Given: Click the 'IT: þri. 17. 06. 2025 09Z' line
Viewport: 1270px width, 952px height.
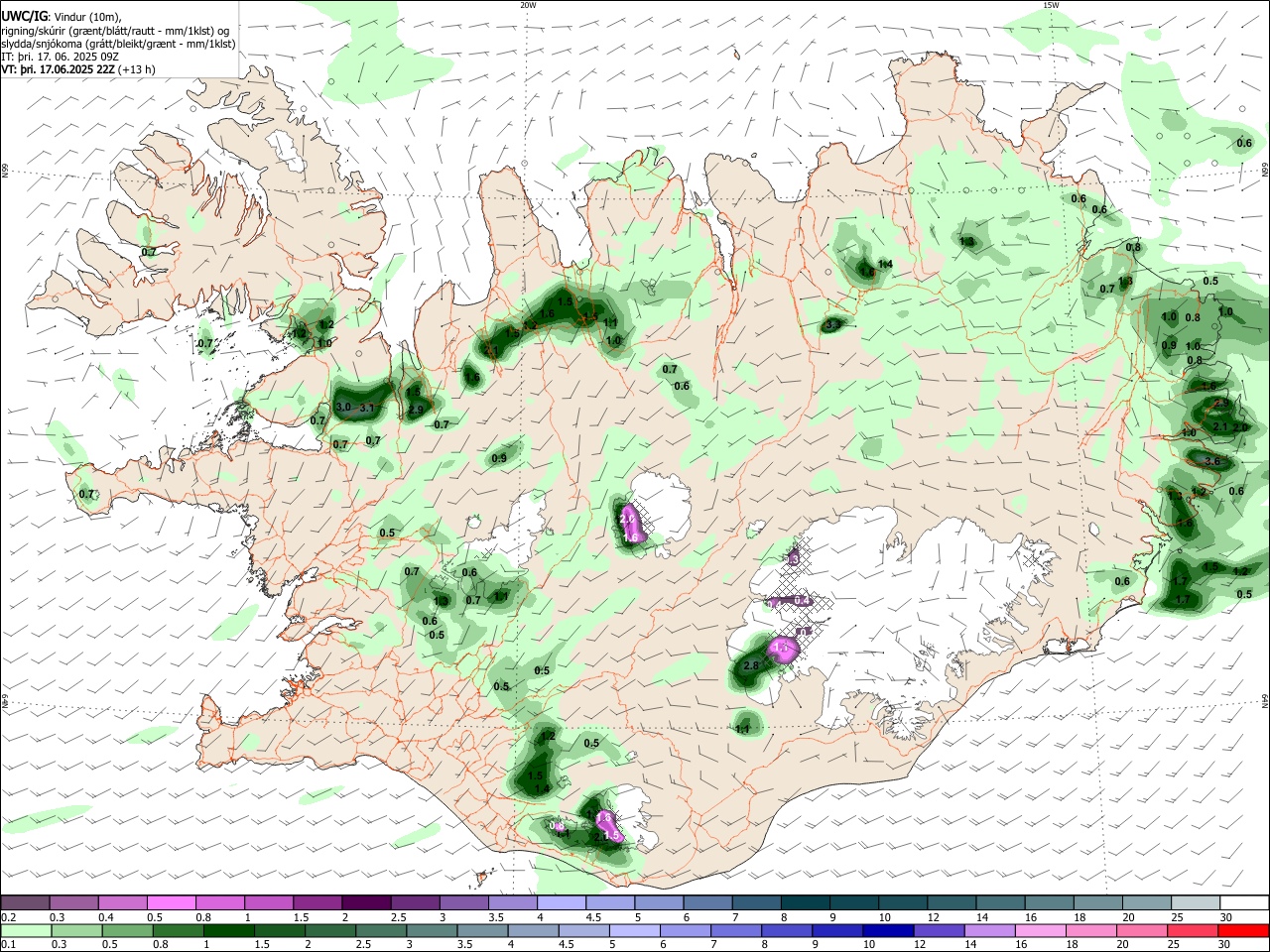Looking at the screenshot, I should [60, 57].
